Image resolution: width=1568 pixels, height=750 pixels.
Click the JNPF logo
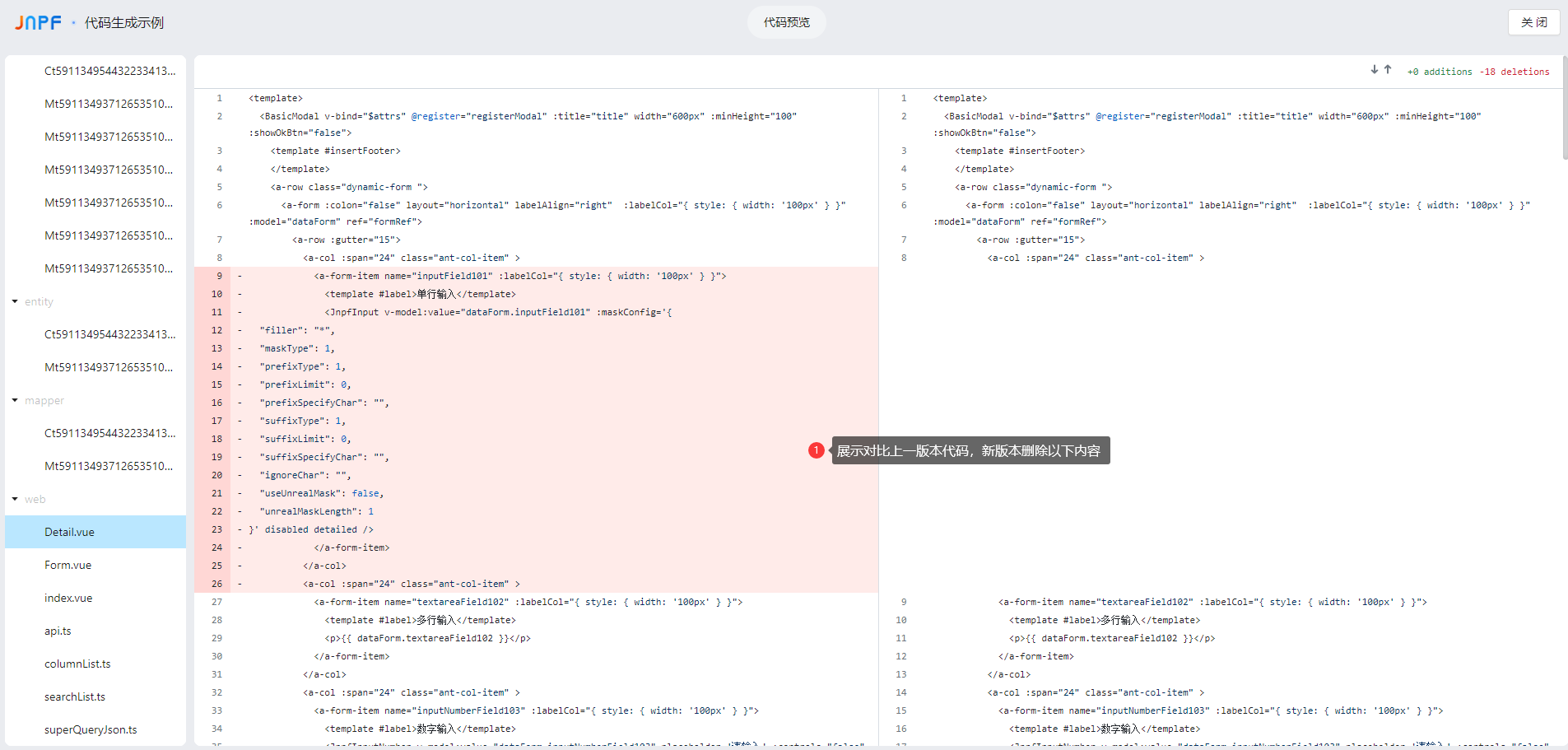click(x=38, y=22)
